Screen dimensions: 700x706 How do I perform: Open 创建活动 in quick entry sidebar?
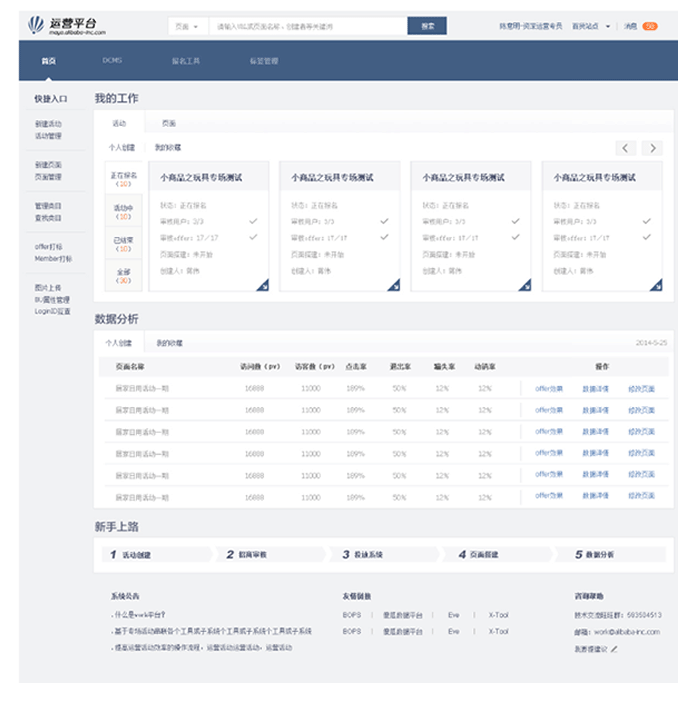click(48, 124)
